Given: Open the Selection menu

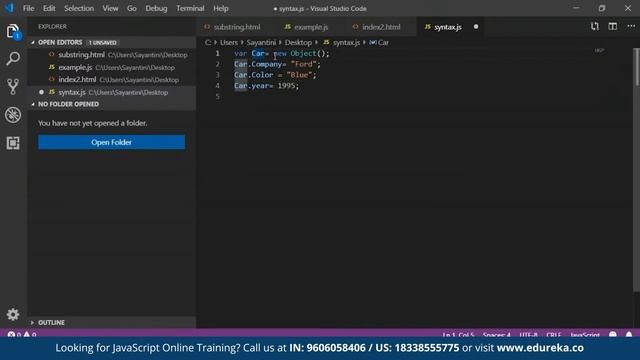Looking at the screenshot, I should (x=79, y=8).
